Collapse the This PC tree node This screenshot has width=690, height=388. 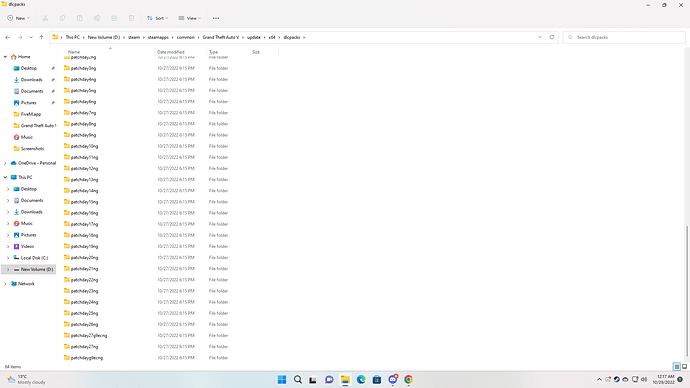pyautogui.click(x=5, y=177)
